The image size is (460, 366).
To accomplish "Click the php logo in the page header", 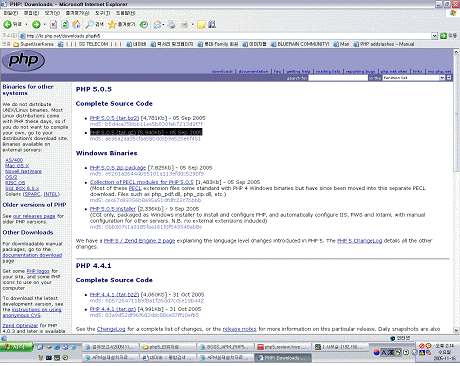I will 23,60.
